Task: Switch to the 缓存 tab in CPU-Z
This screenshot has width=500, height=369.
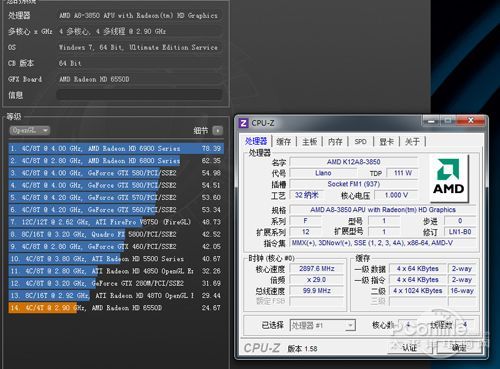Action: tap(284, 142)
